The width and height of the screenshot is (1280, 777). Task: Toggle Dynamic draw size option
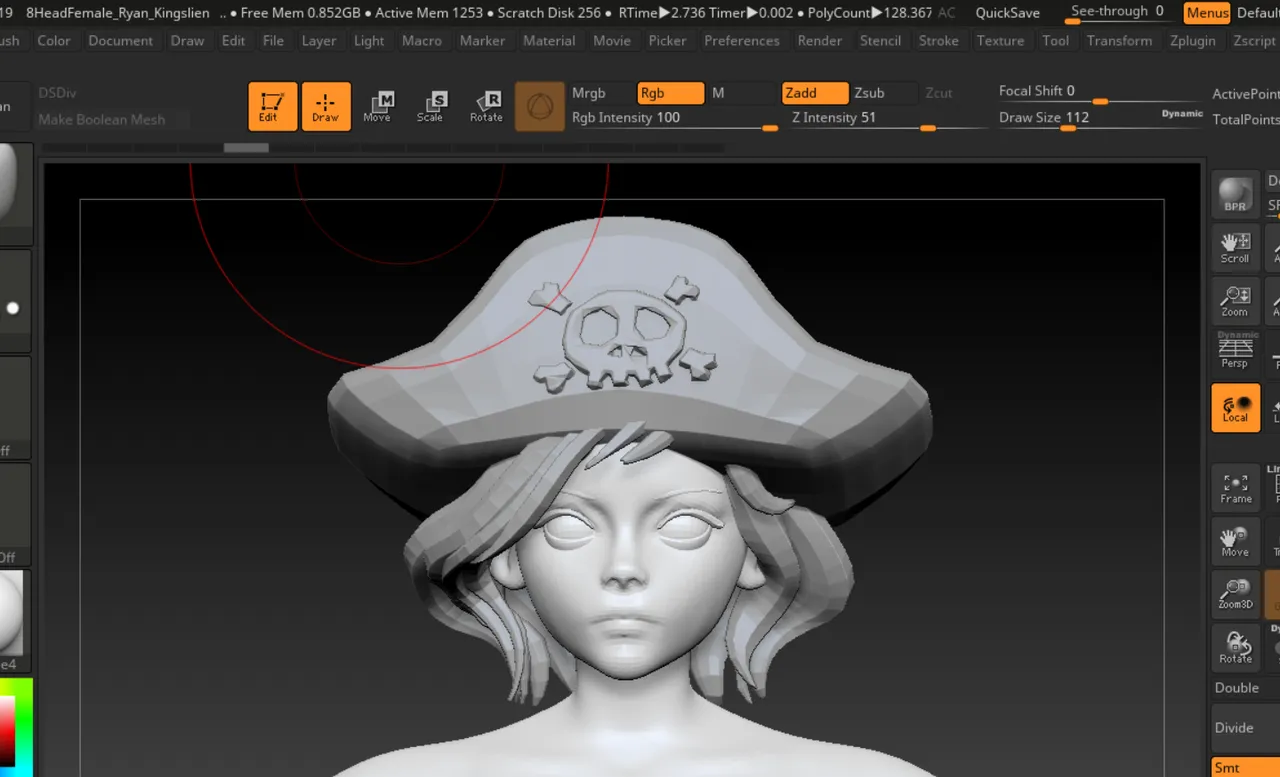(1182, 114)
